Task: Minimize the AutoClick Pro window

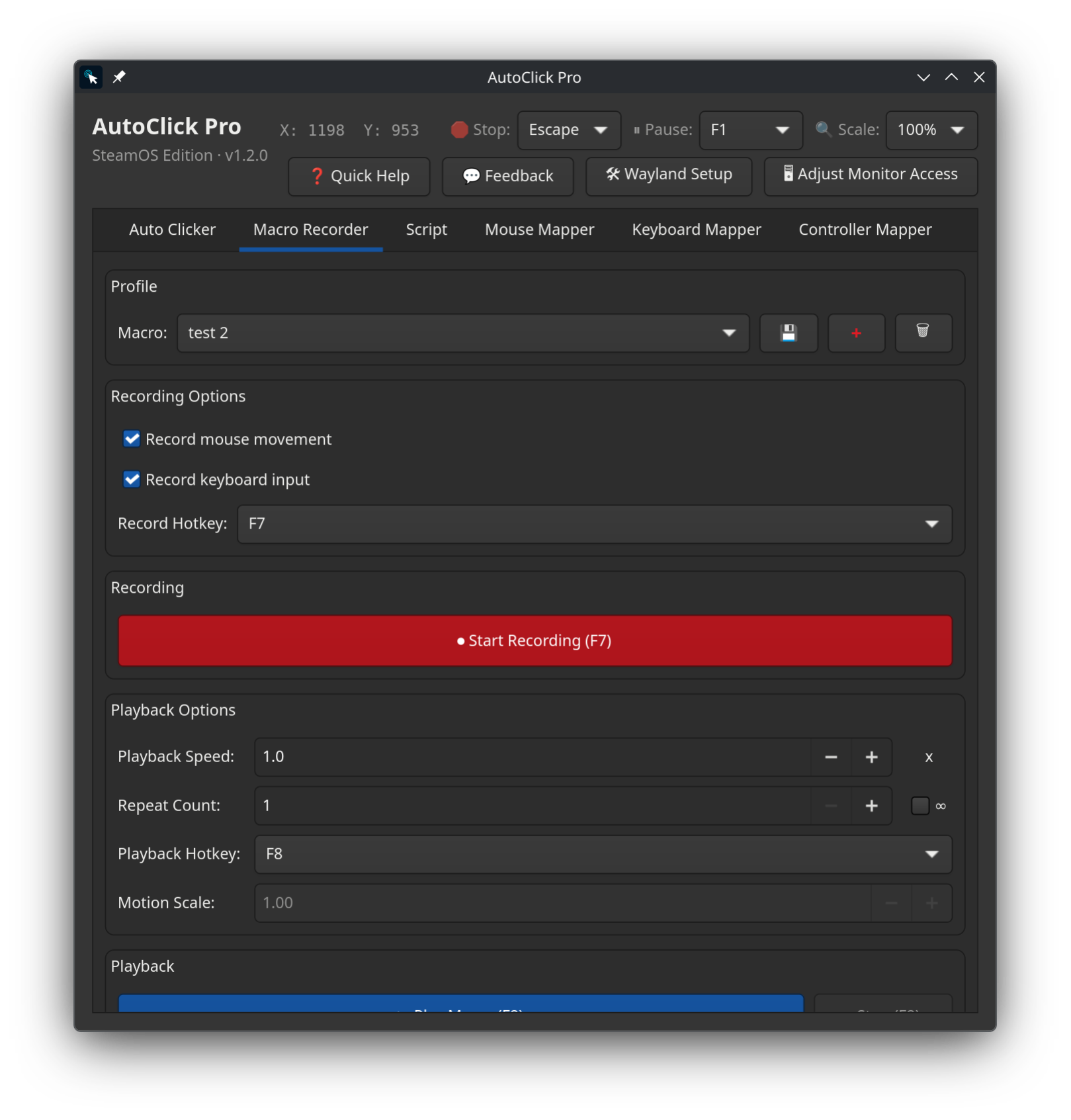Action: click(923, 77)
